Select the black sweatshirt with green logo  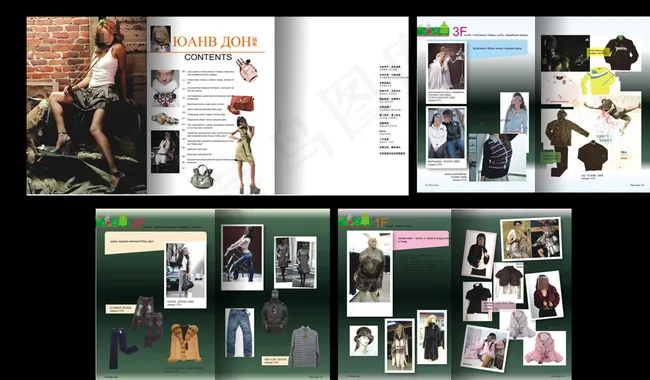621,53
